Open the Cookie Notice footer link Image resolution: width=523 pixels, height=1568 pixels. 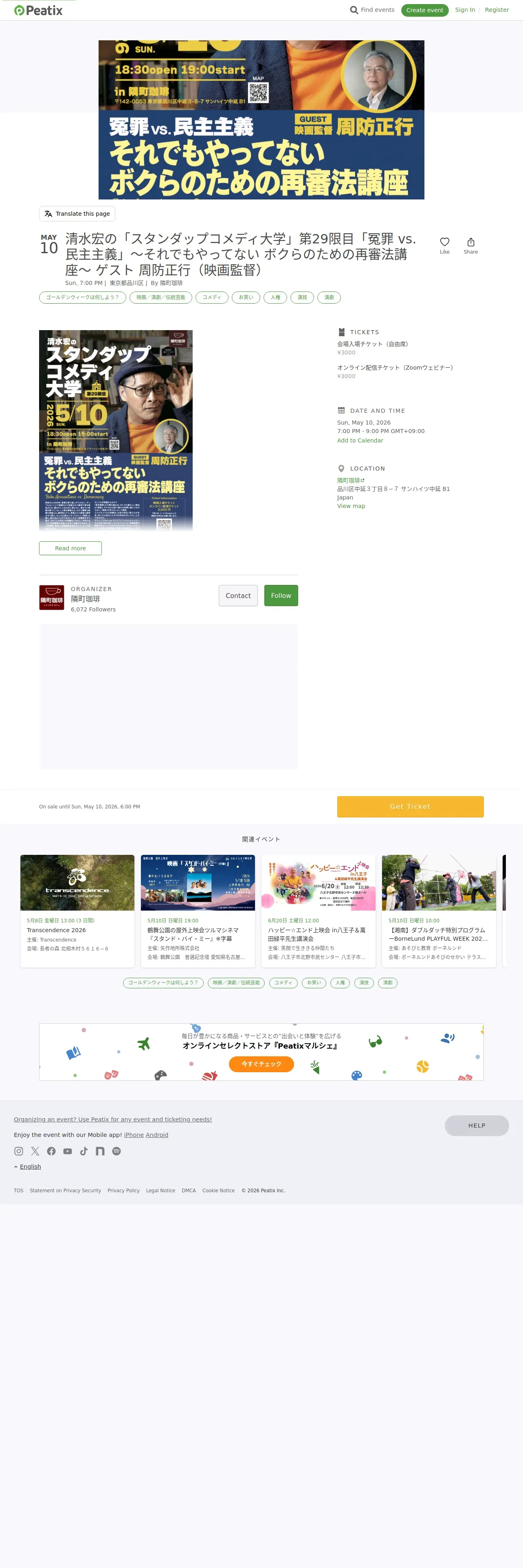pyautogui.click(x=219, y=1191)
